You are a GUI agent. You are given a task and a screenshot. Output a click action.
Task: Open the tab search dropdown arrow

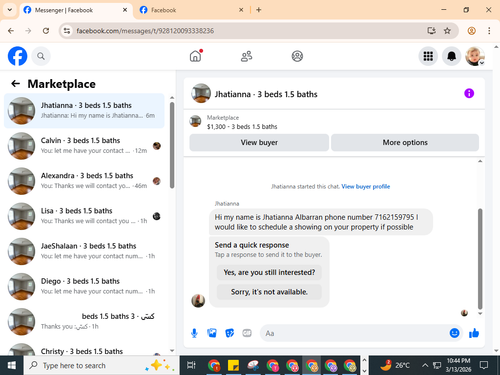10,10
